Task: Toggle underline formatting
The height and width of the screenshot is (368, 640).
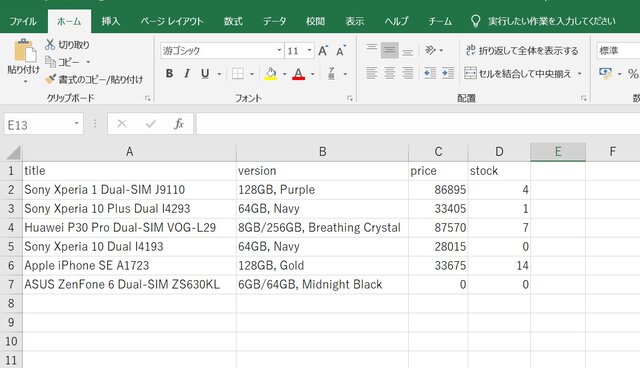Action: 205,74
